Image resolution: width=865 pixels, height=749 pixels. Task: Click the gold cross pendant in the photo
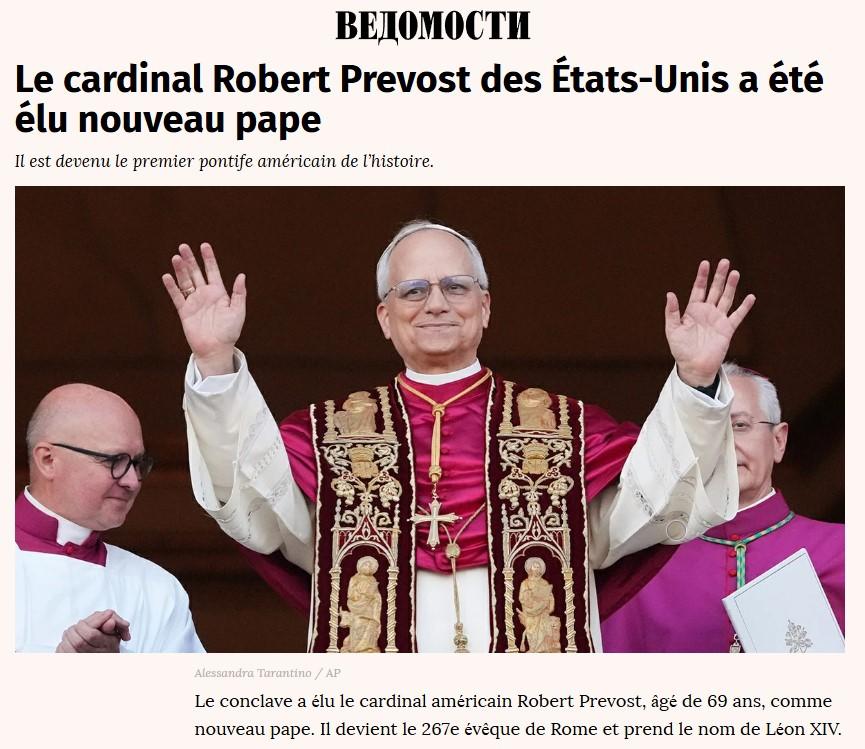pyautogui.click(x=435, y=520)
